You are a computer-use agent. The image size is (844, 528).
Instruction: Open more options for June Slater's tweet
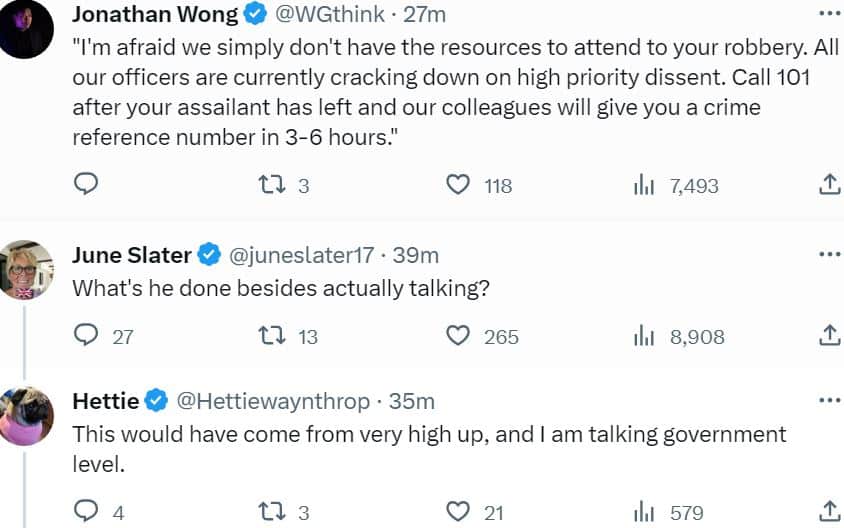829,254
